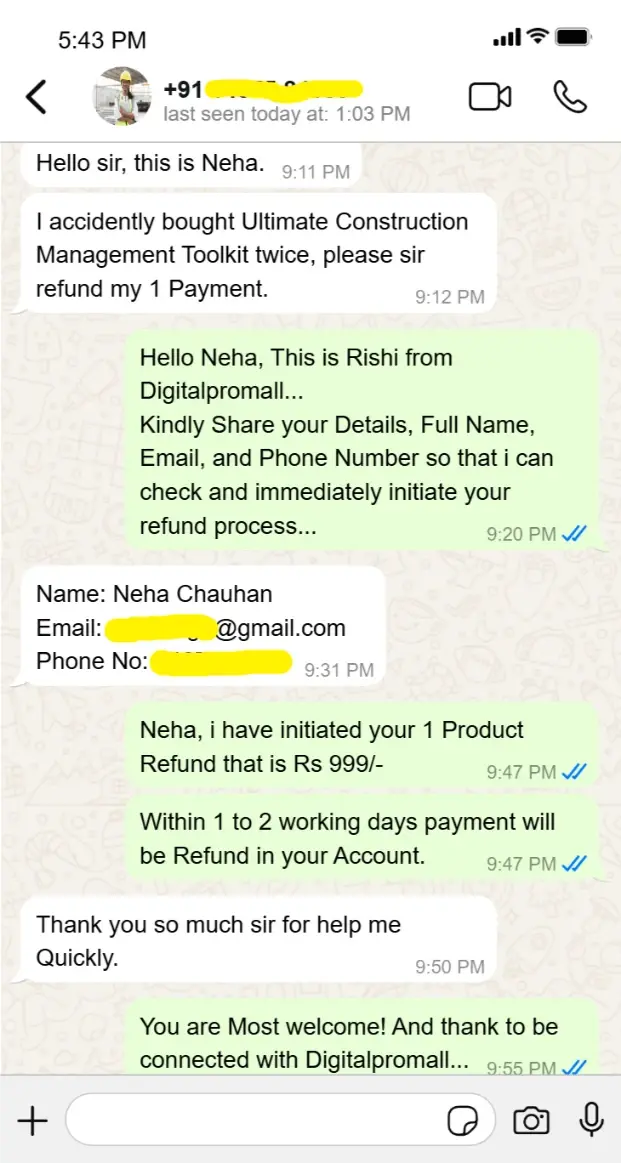The image size is (621, 1163).
Task: Open the camera from the input bar
Action: point(531,1121)
